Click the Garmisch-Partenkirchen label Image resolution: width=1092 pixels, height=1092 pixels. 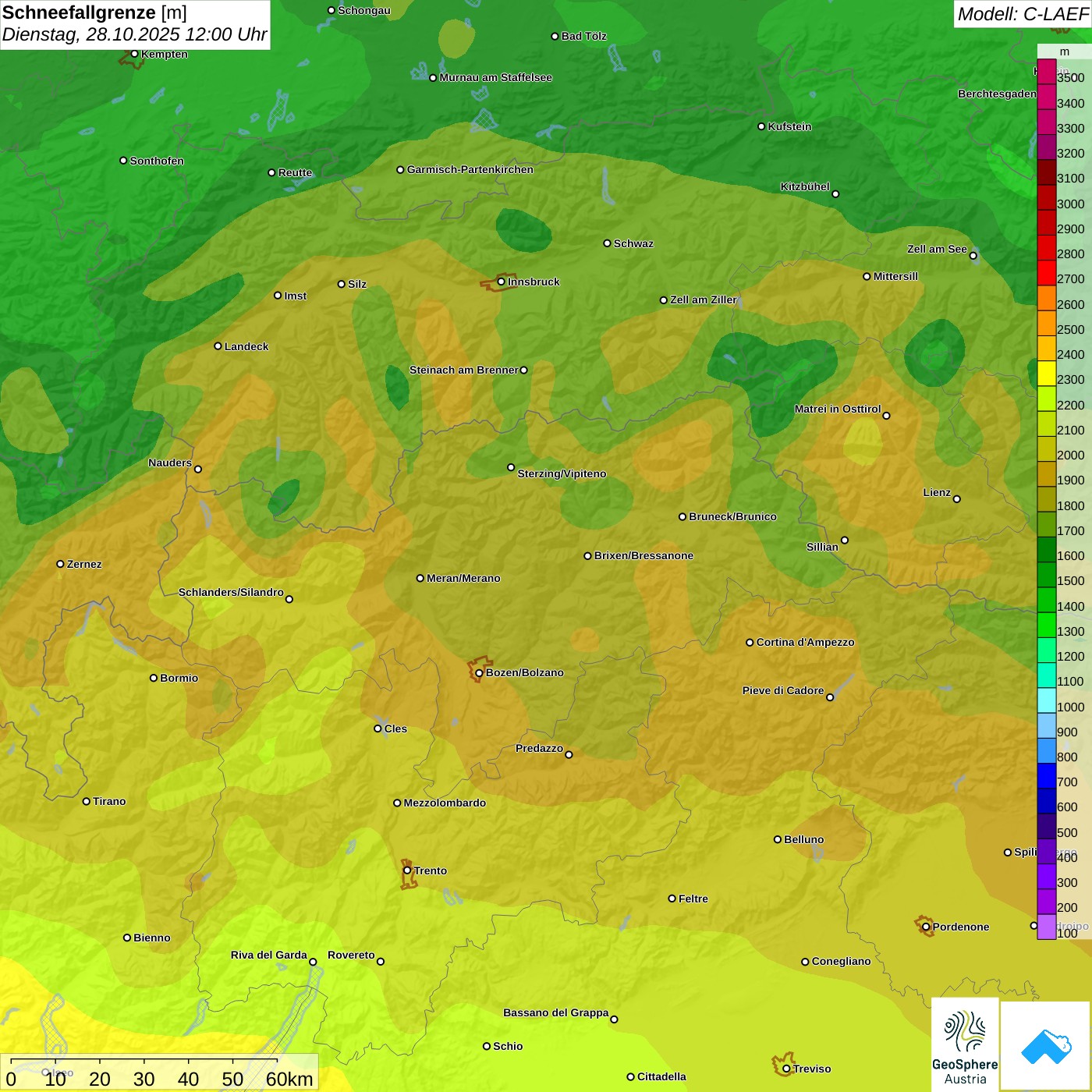pyautogui.click(x=470, y=169)
